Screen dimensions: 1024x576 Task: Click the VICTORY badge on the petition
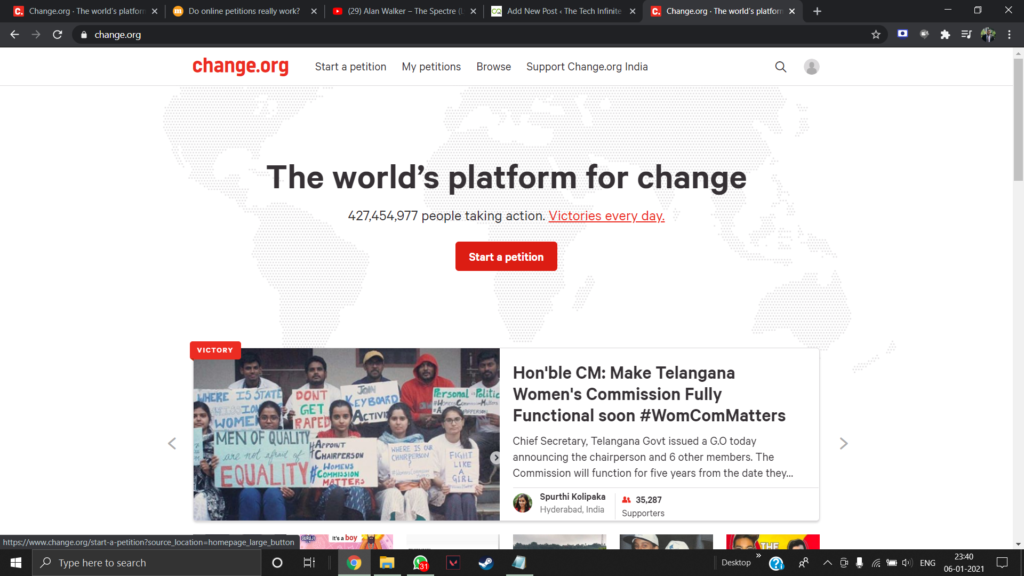(215, 350)
